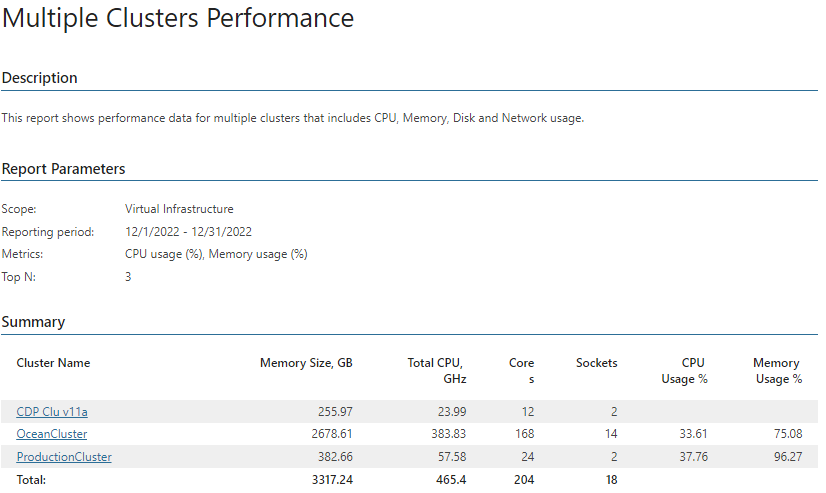826x493 pixels.
Task: Click the reporting period date range value
Action: (188, 232)
